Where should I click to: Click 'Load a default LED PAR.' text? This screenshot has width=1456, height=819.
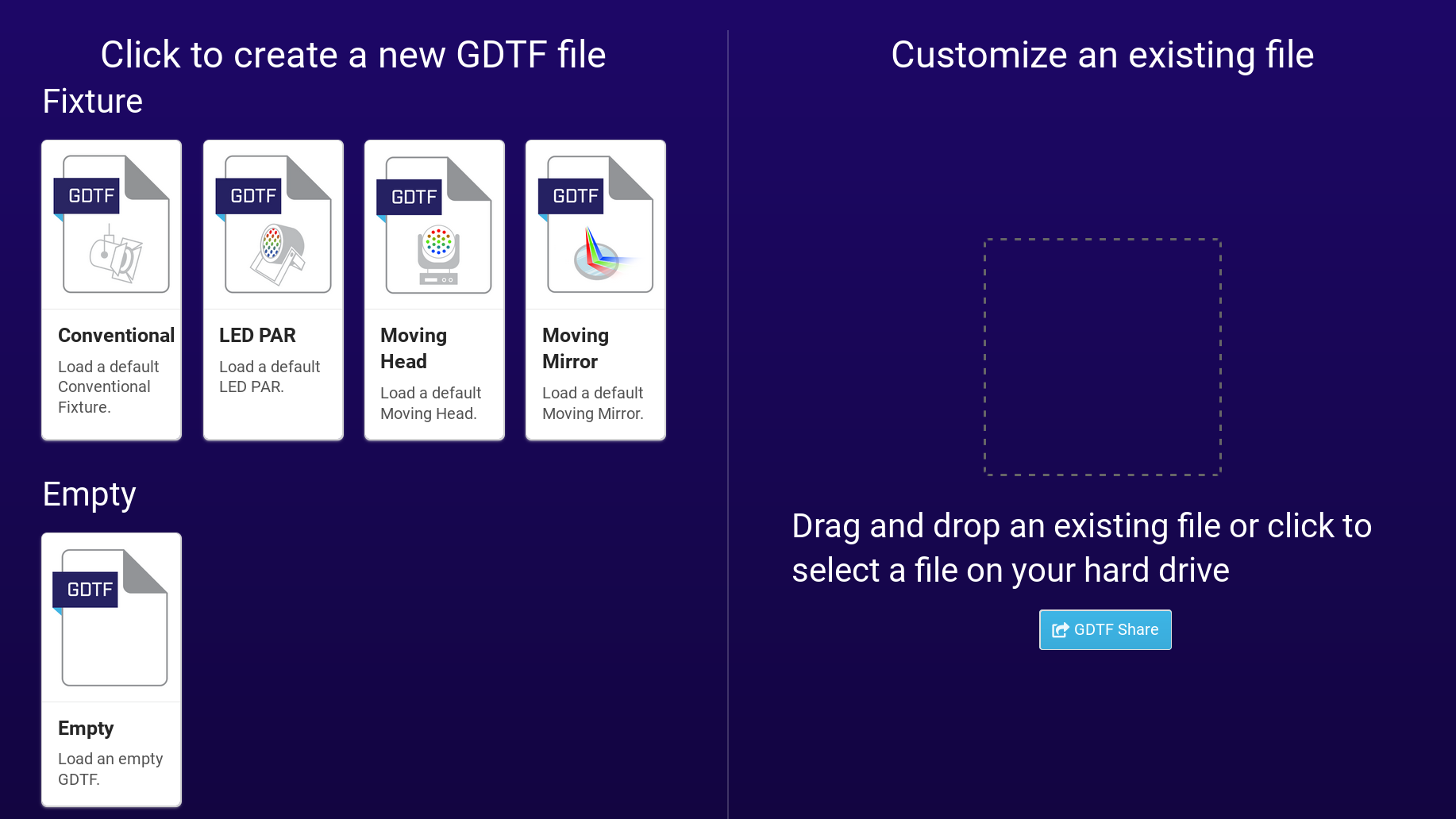(269, 377)
